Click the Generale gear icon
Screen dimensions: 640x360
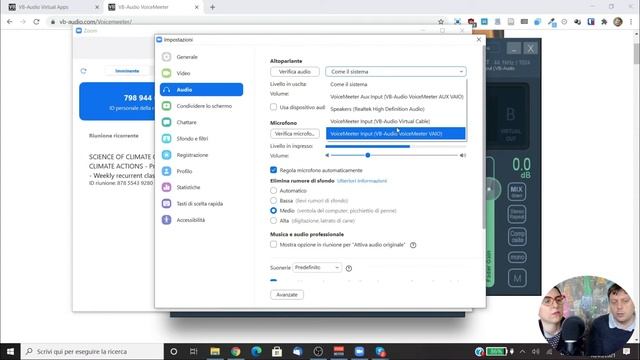pyautogui.click(x=167, y=57)
